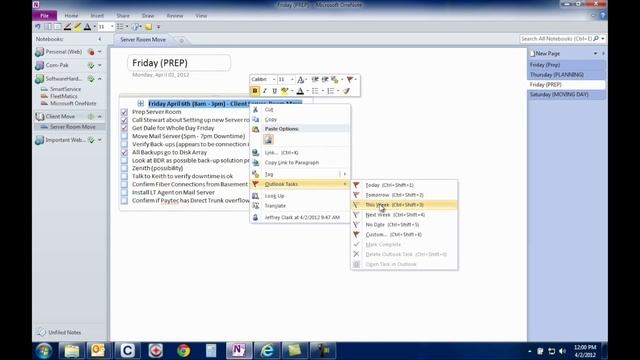
Task: Apply text highlight color in mini toolbar
Action: (x=284, y=91)
